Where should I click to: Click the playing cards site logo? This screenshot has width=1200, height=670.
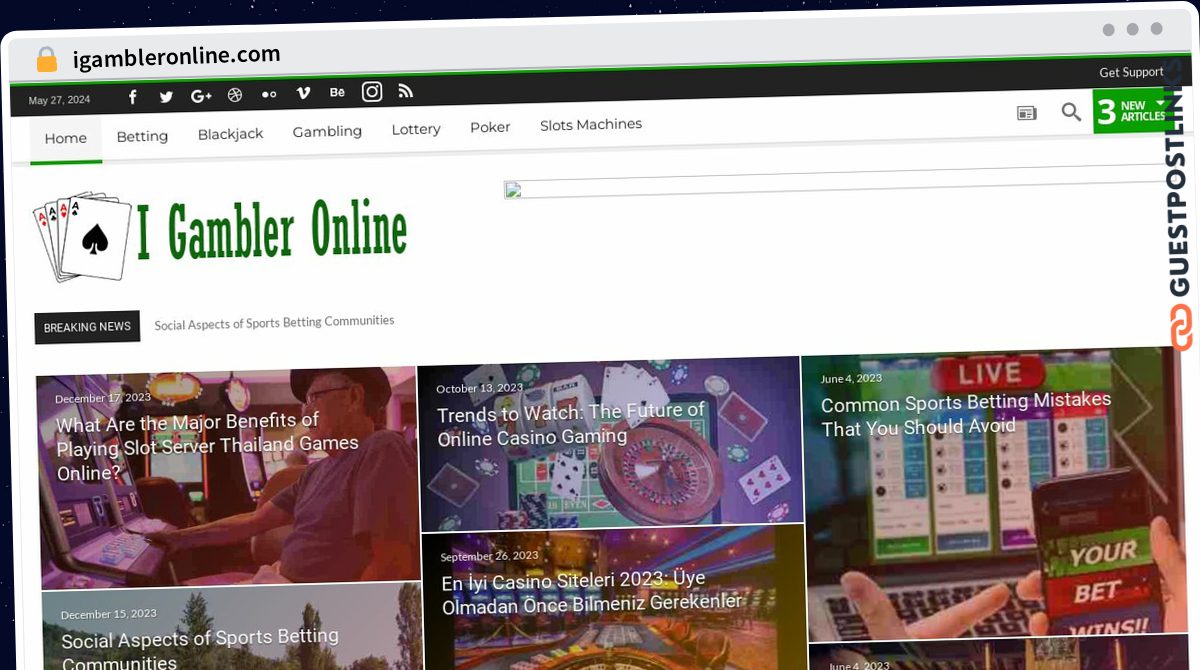(x=83, y=237)
